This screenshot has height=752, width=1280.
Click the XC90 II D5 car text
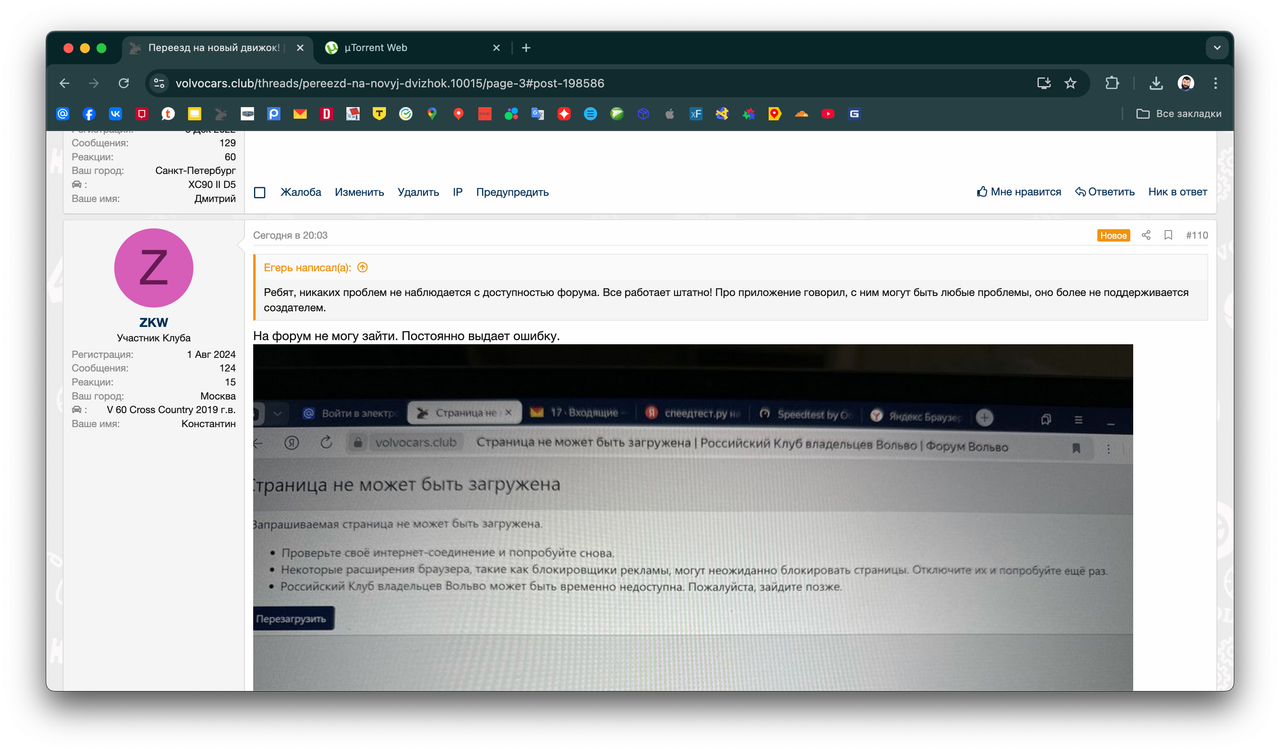click(212, 185)
